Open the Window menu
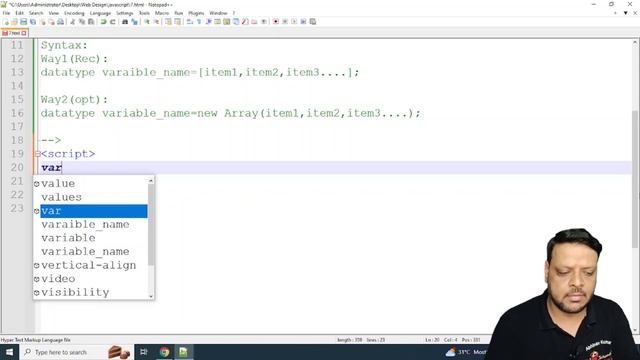 tap(218, 13)
